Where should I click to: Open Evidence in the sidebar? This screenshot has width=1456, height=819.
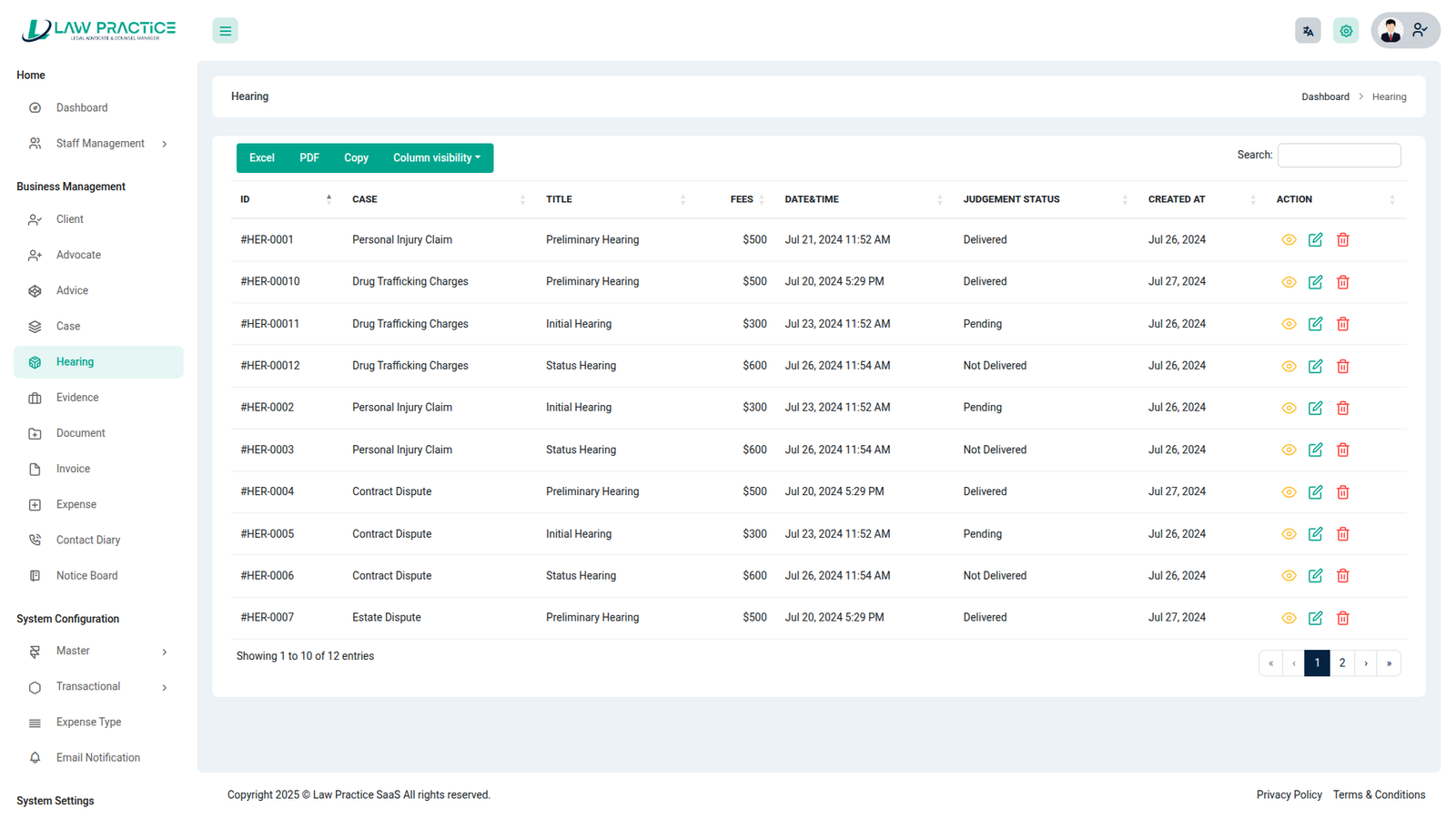point(77,398)
